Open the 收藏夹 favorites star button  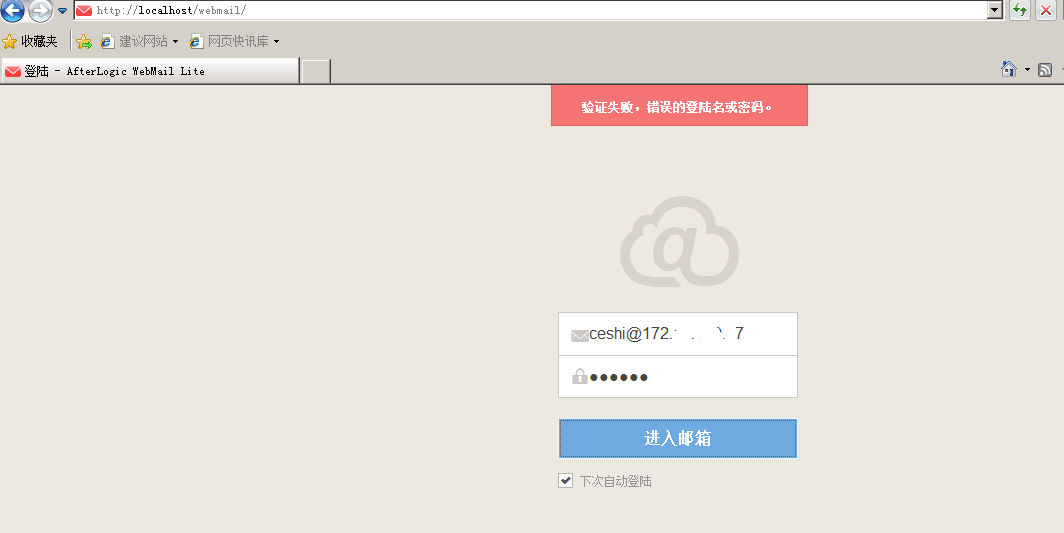pyautogui.click(x=31, y=41)
